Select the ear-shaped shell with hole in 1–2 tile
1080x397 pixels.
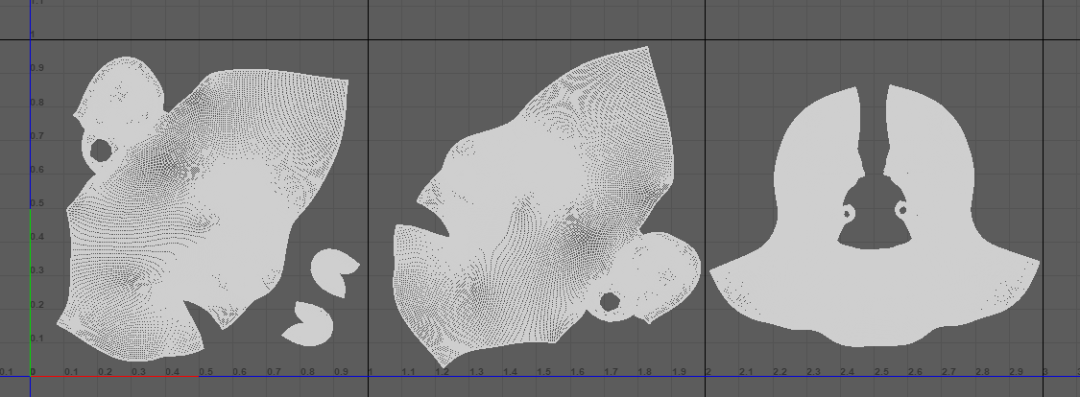click(644, 277)
